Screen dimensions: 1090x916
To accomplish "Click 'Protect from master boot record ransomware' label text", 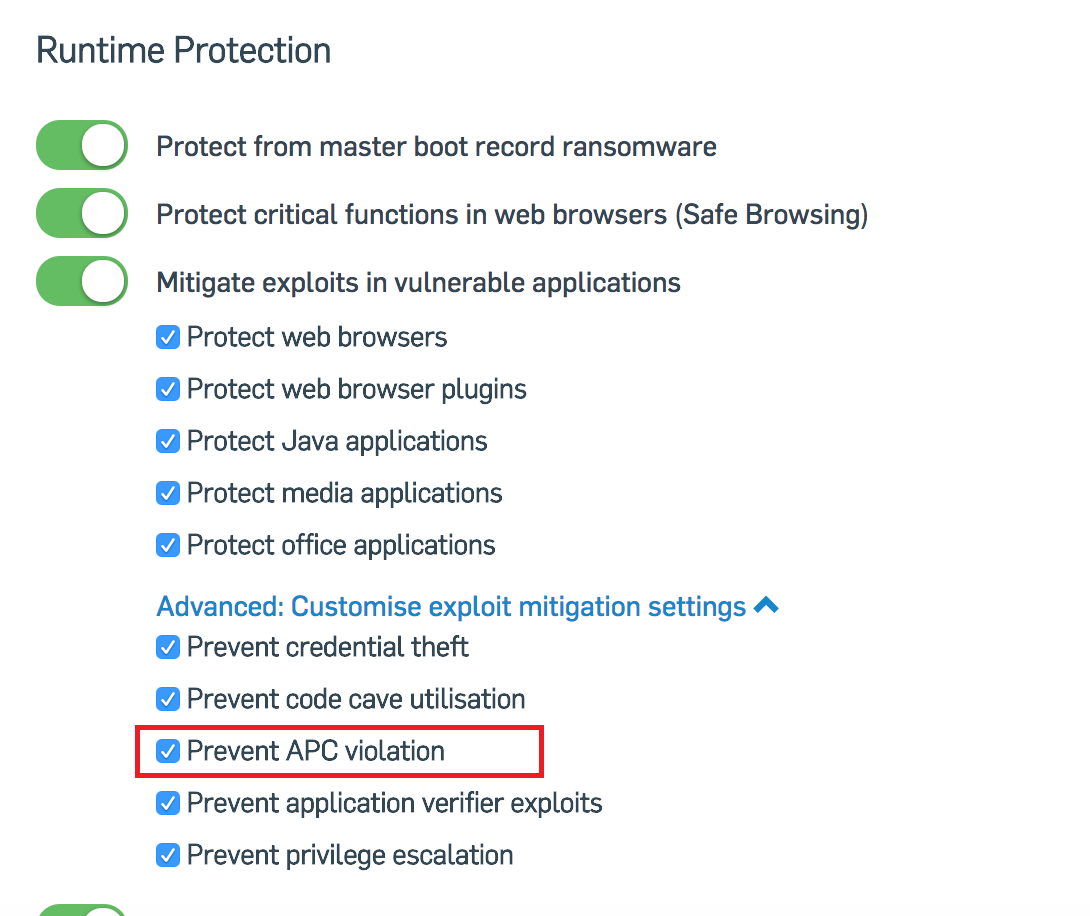I will pos(436,147).
